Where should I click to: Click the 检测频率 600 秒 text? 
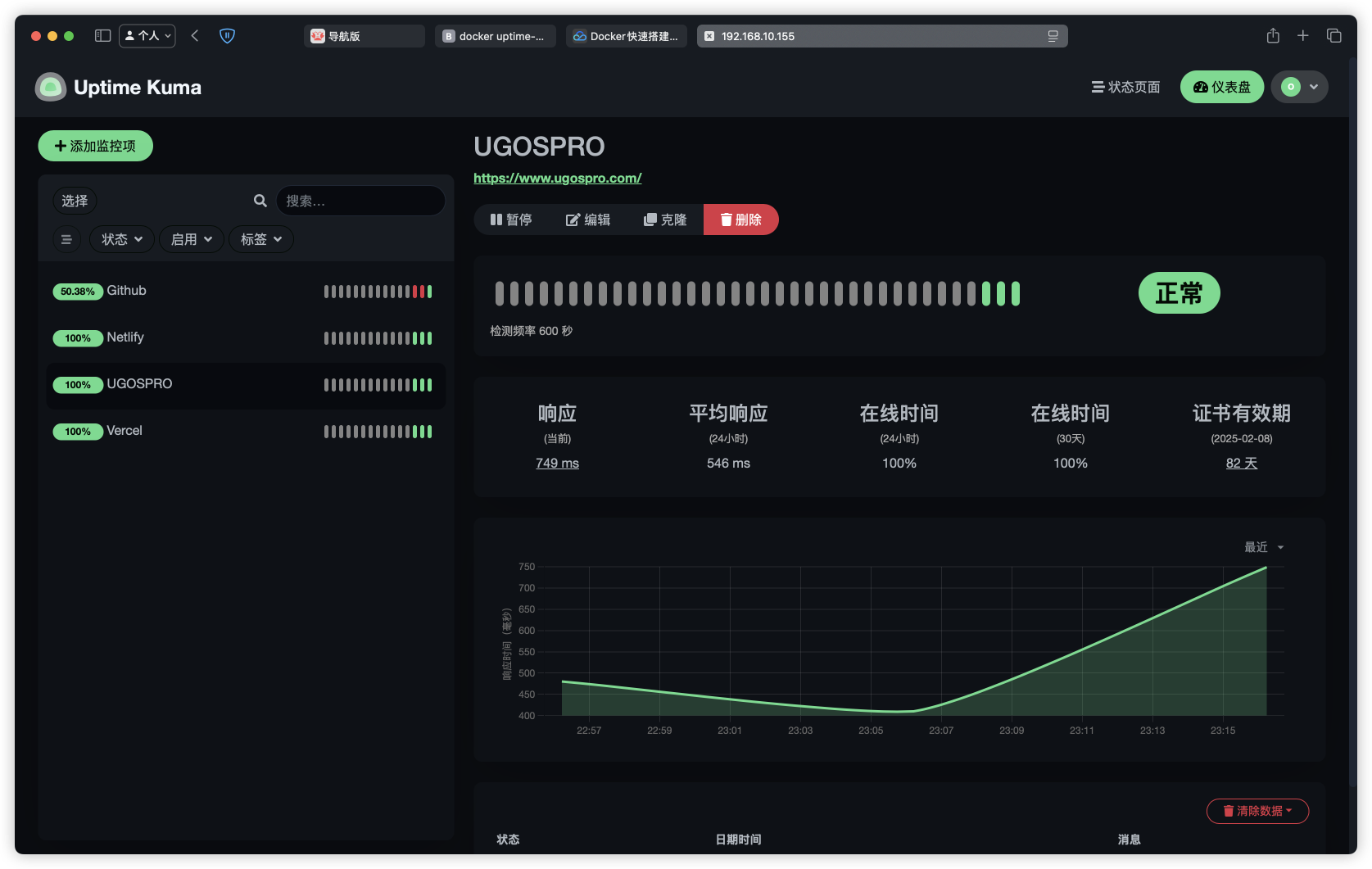pyautogui.click(x=531, y=331)
